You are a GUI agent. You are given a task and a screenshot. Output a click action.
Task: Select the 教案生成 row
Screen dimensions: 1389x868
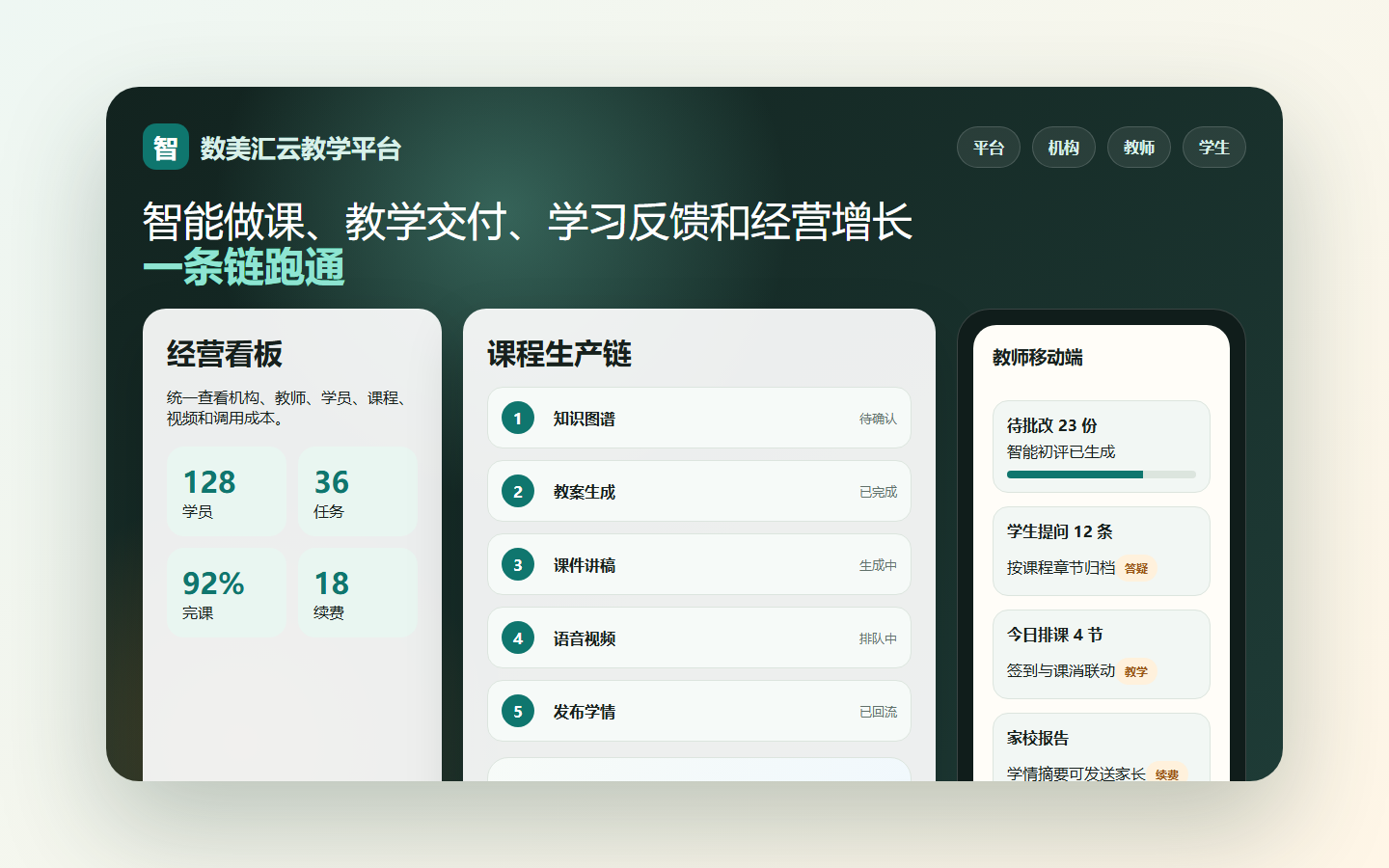(x=699, y=491)
